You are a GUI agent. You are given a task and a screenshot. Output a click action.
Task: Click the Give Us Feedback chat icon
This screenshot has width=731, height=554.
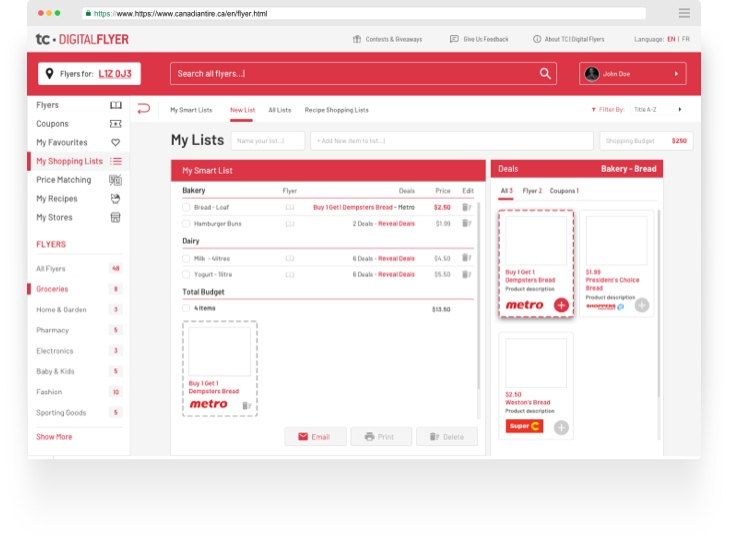tap(454, 39)
